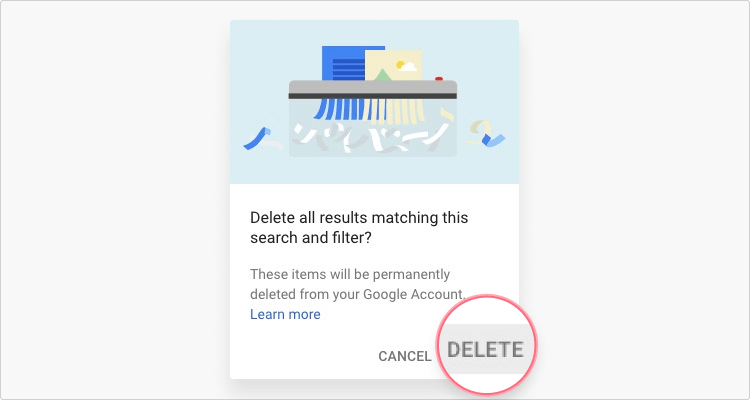
Task: Click the green mountain in the photo
Action: pos(381,74)
